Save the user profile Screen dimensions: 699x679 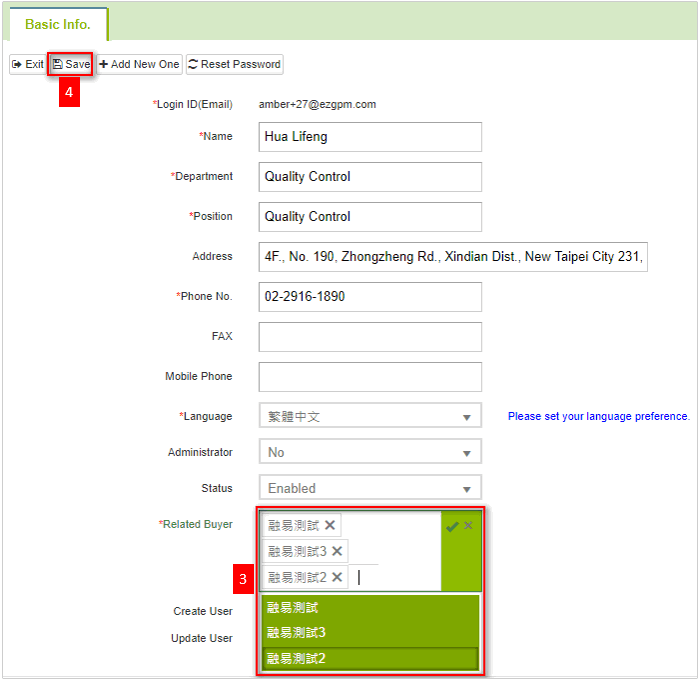71,64
